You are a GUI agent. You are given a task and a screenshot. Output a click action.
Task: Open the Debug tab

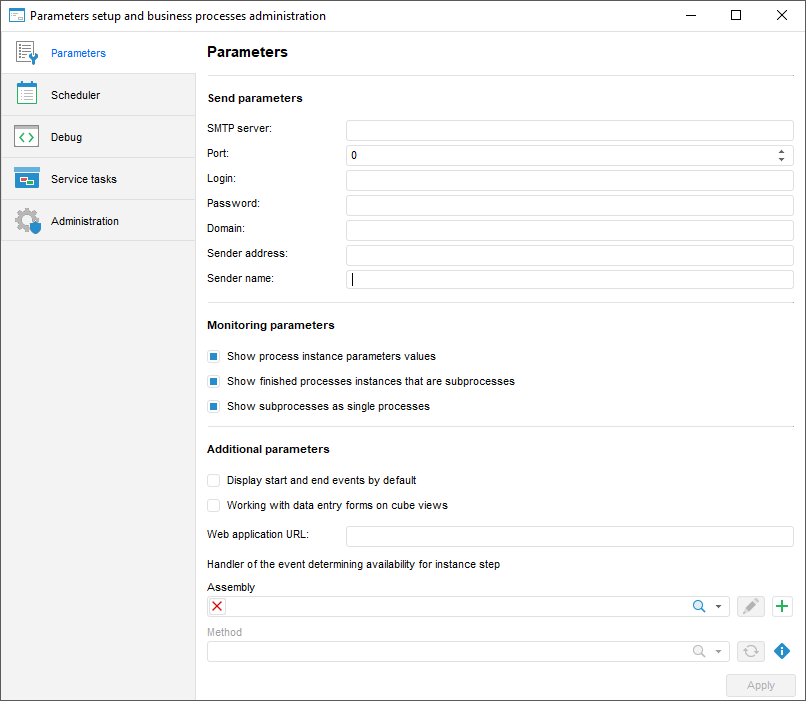click(x=67, y=137)
